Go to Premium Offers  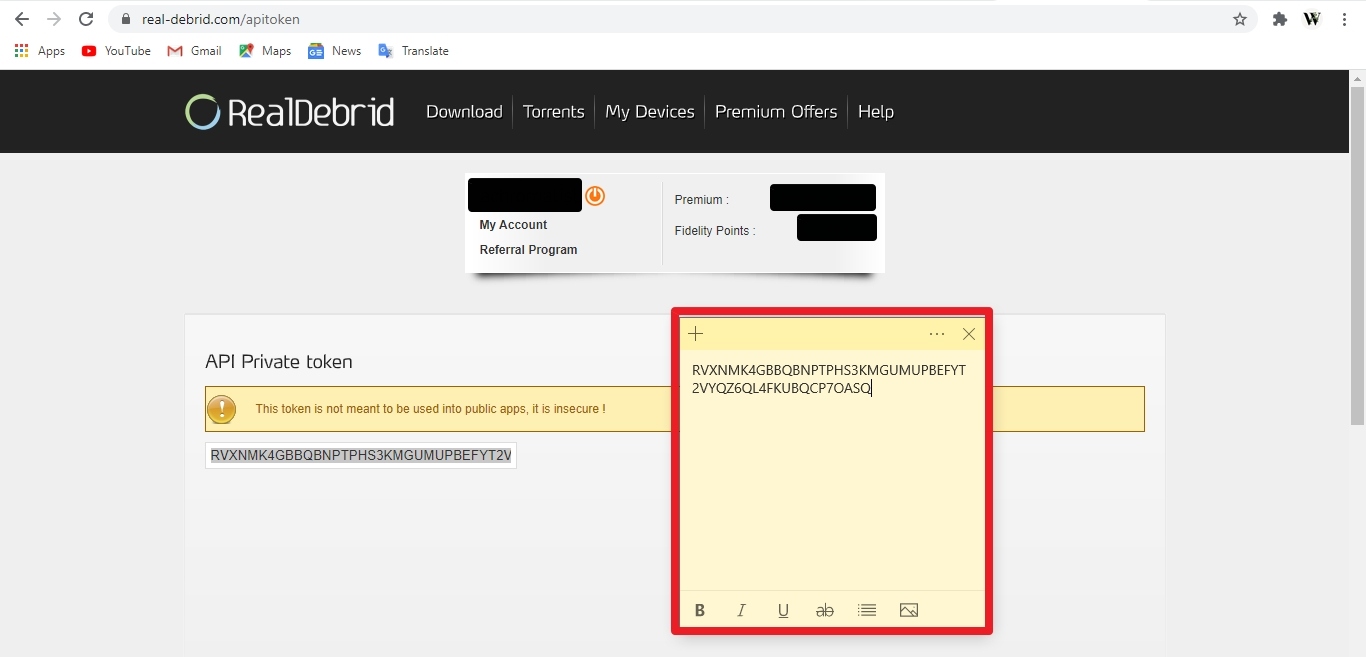click(776, 111)
